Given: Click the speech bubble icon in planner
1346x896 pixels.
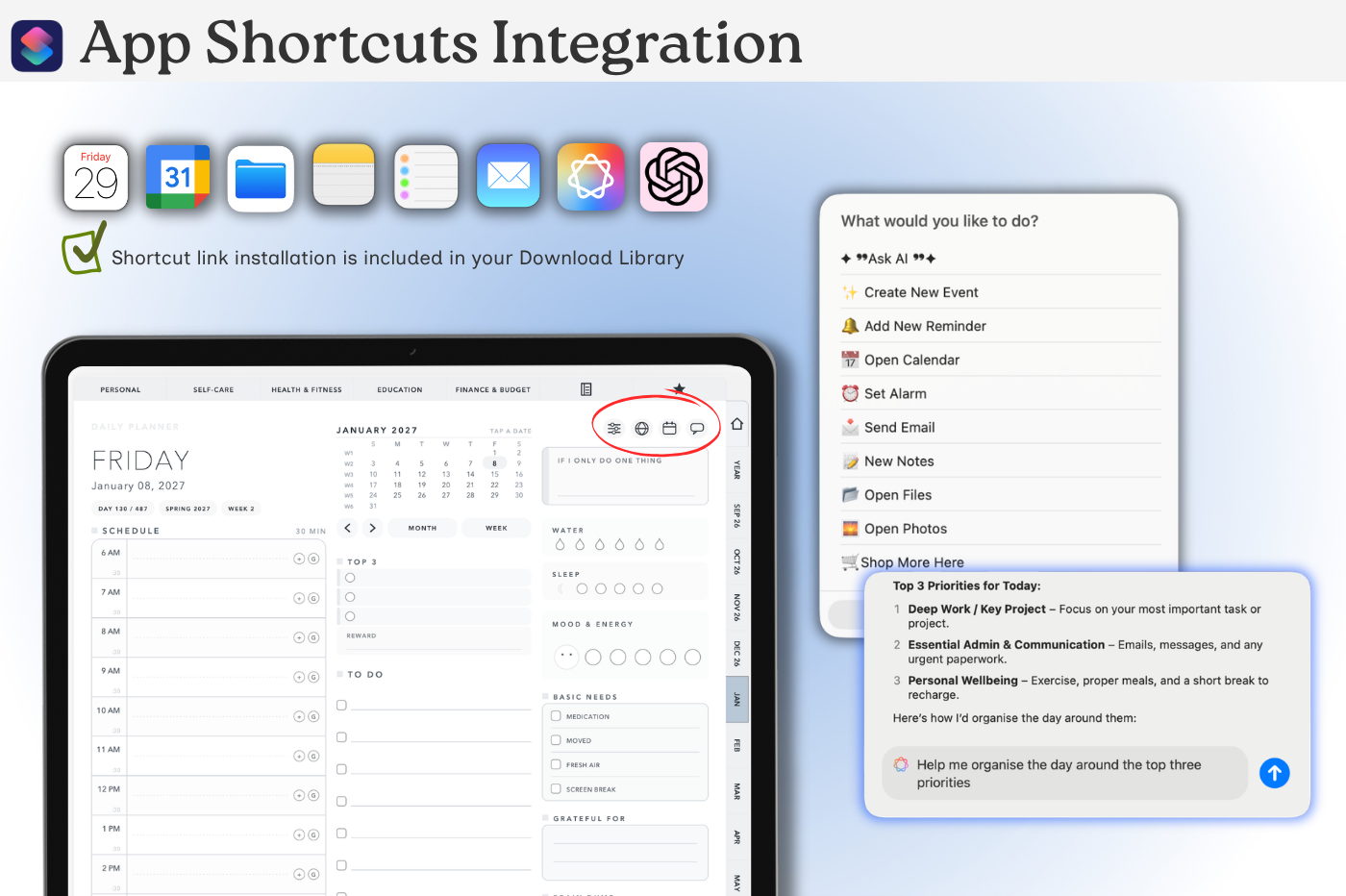Looking at the screenshot, I should (697, 429).
